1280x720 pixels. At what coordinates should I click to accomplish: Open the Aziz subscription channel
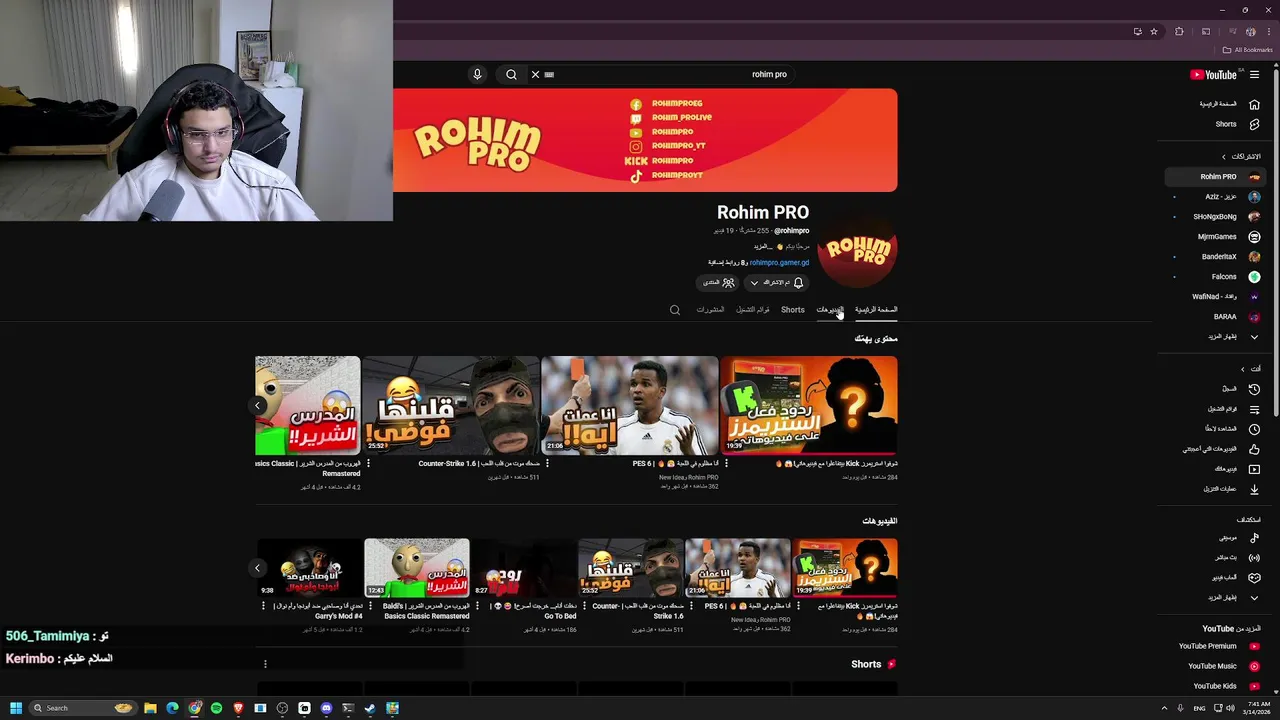pos(1214,196)
